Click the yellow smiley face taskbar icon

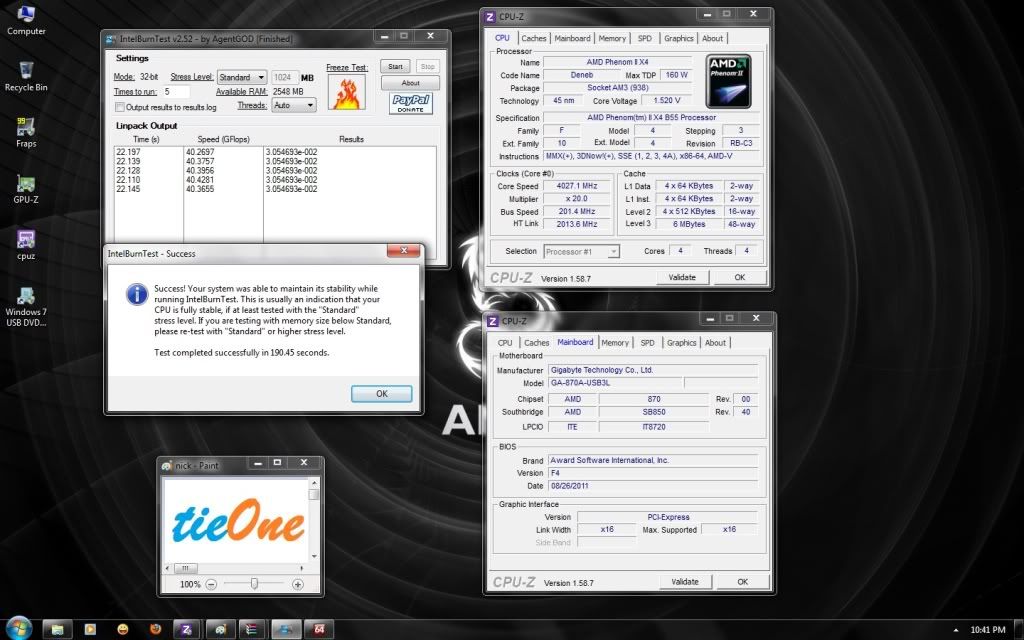point(123,630)
